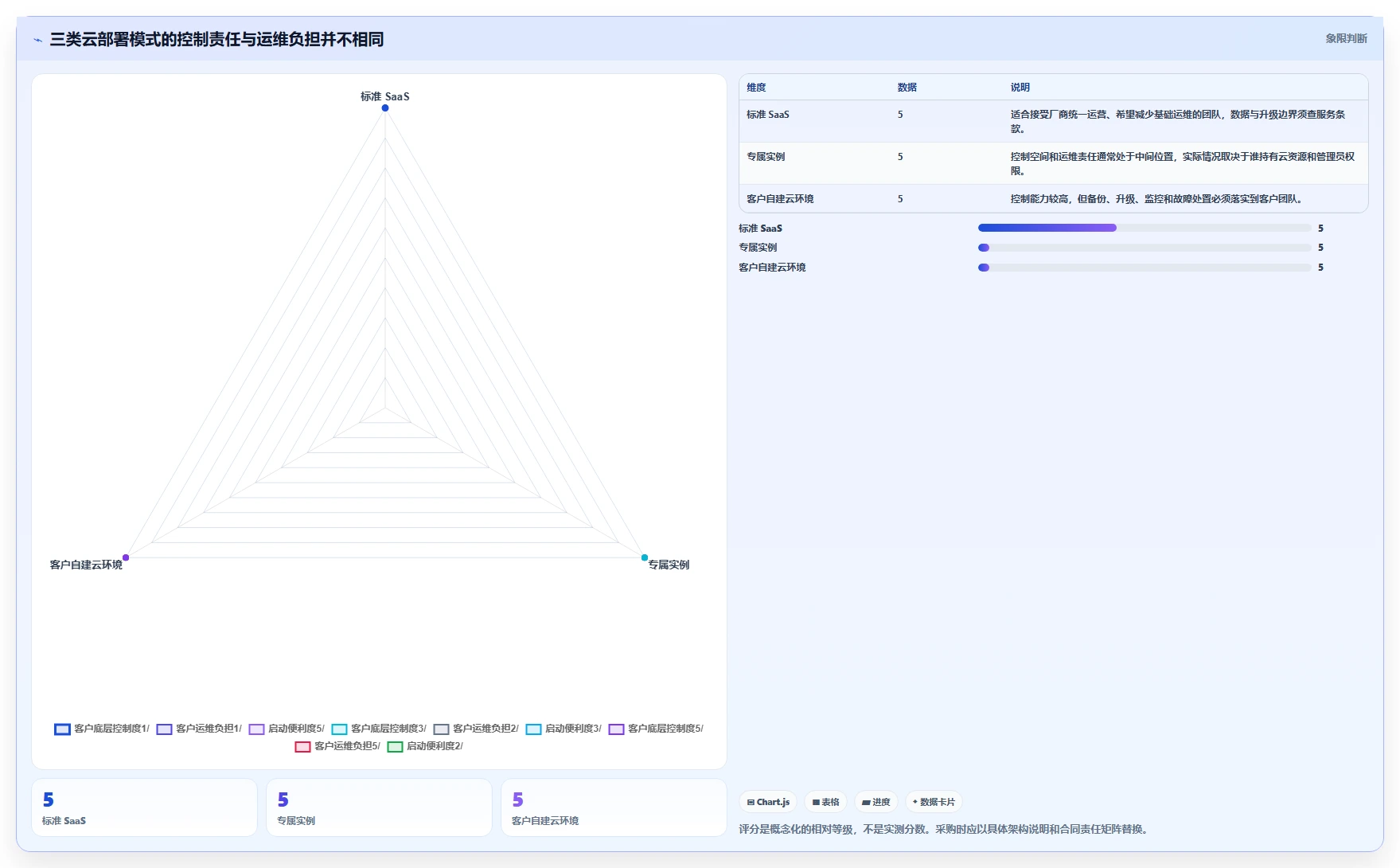Click the Chart.js tag chip

tap(768, 802)
